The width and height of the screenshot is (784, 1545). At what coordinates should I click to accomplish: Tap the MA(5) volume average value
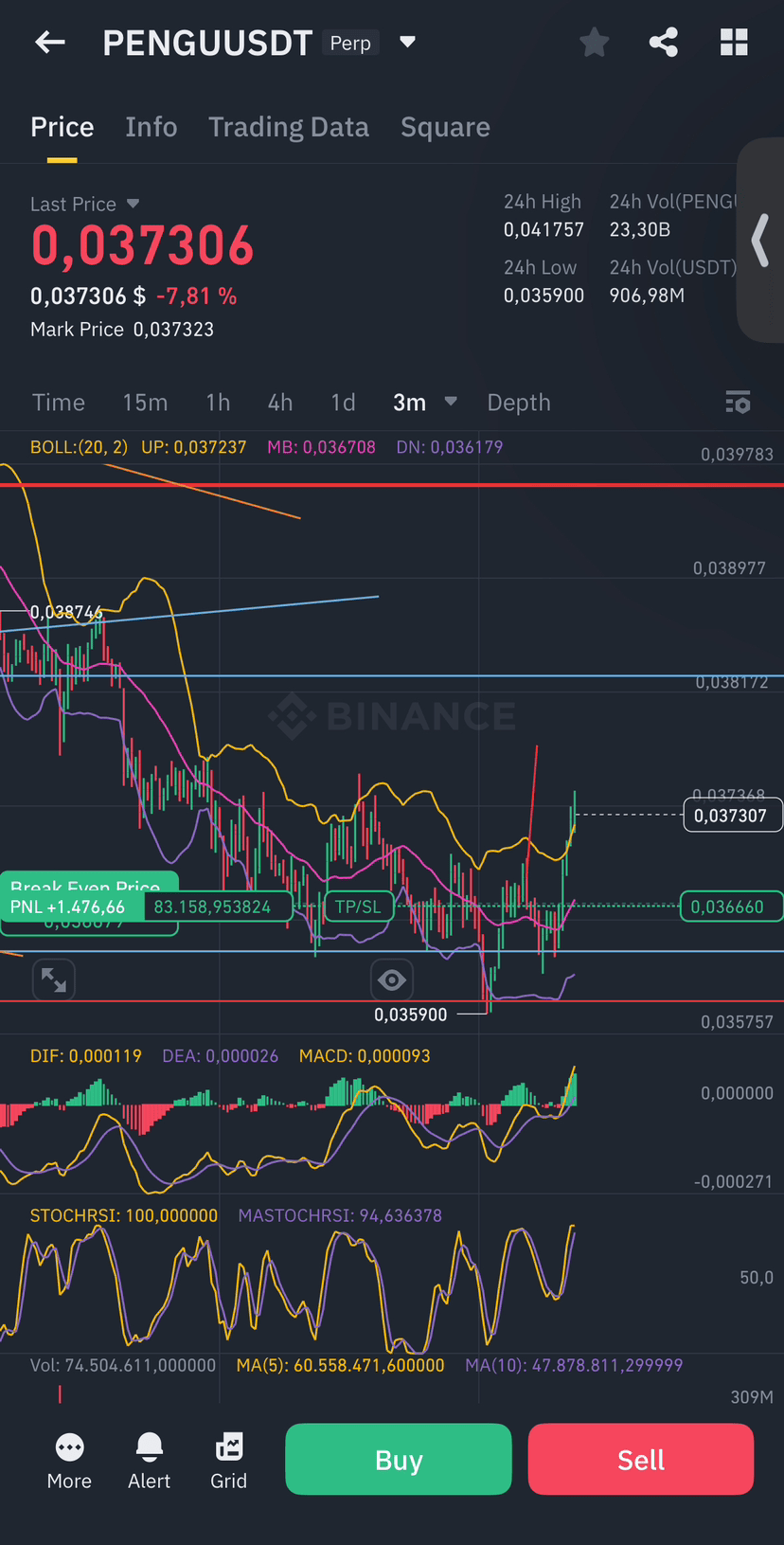pyautogui.click(x=341, y=1365)
